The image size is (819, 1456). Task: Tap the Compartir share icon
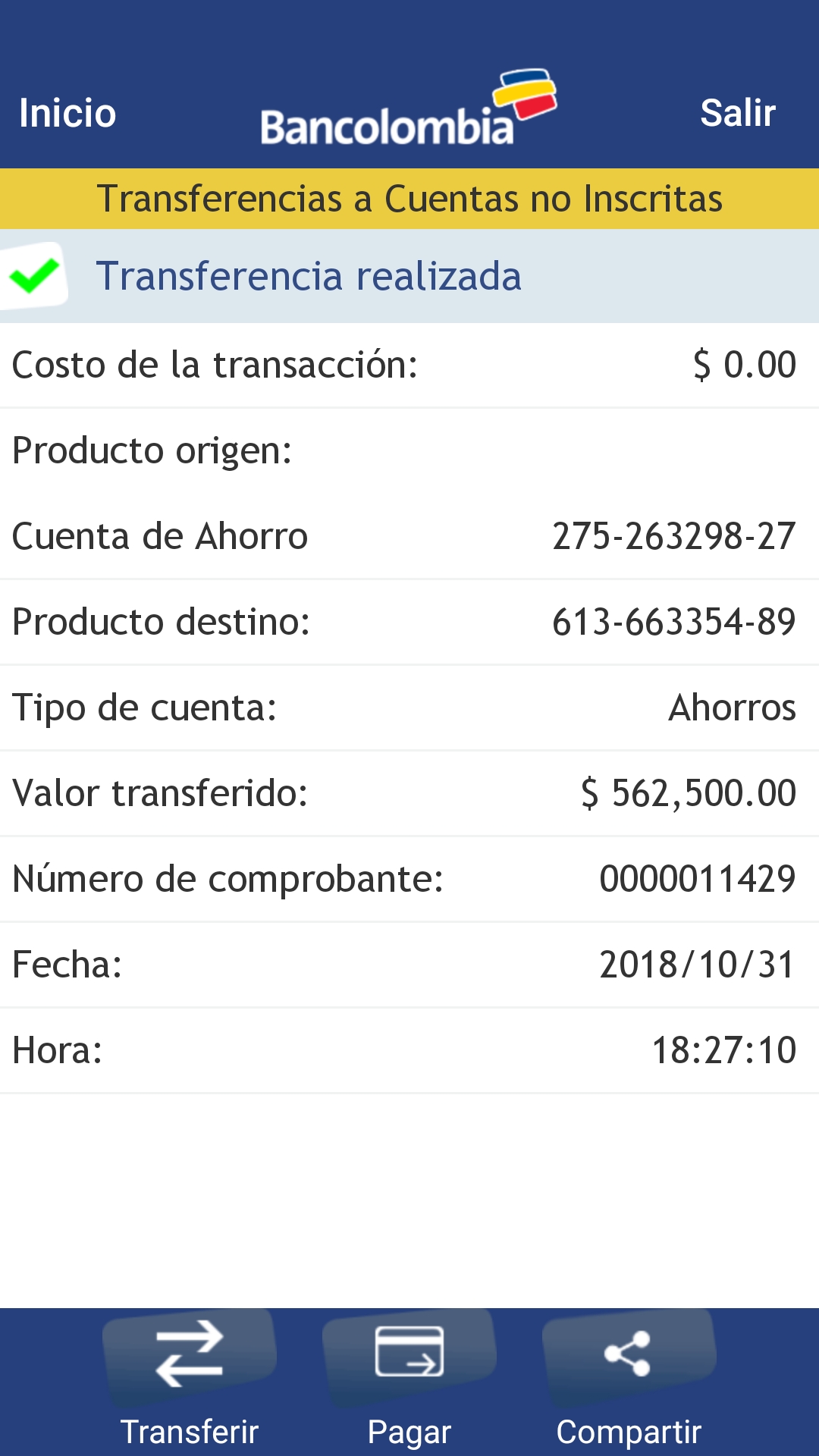click(x=628, y=1353)
